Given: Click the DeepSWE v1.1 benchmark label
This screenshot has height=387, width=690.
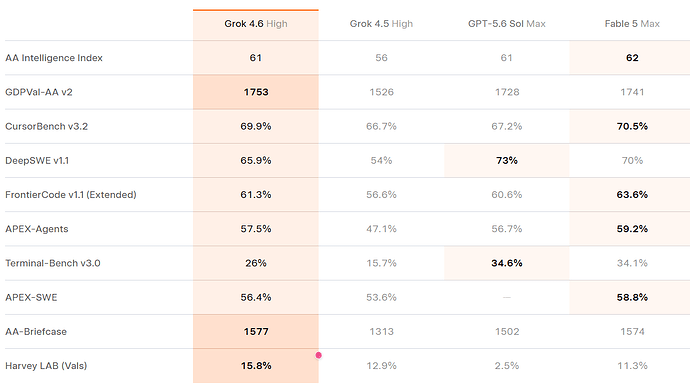Looking at the screenshot, I should click(x=37, y=161).
